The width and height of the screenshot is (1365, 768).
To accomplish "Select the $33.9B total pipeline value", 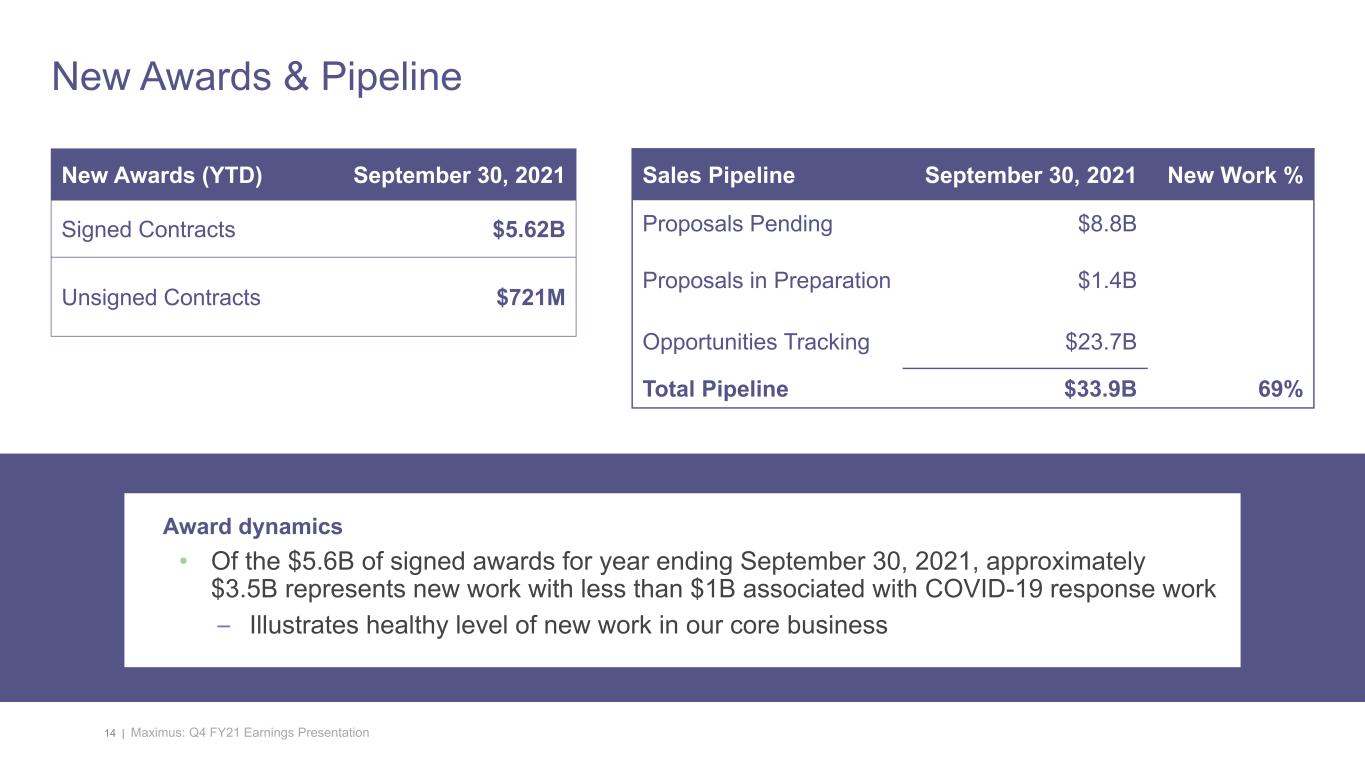I will click(x=1100, y=389).
